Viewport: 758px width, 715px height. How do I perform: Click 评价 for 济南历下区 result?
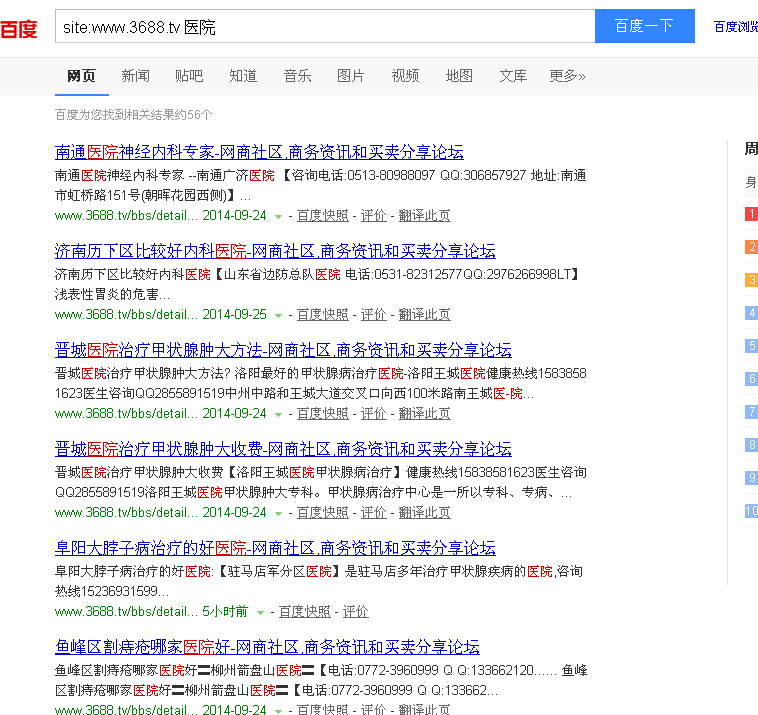374,315
